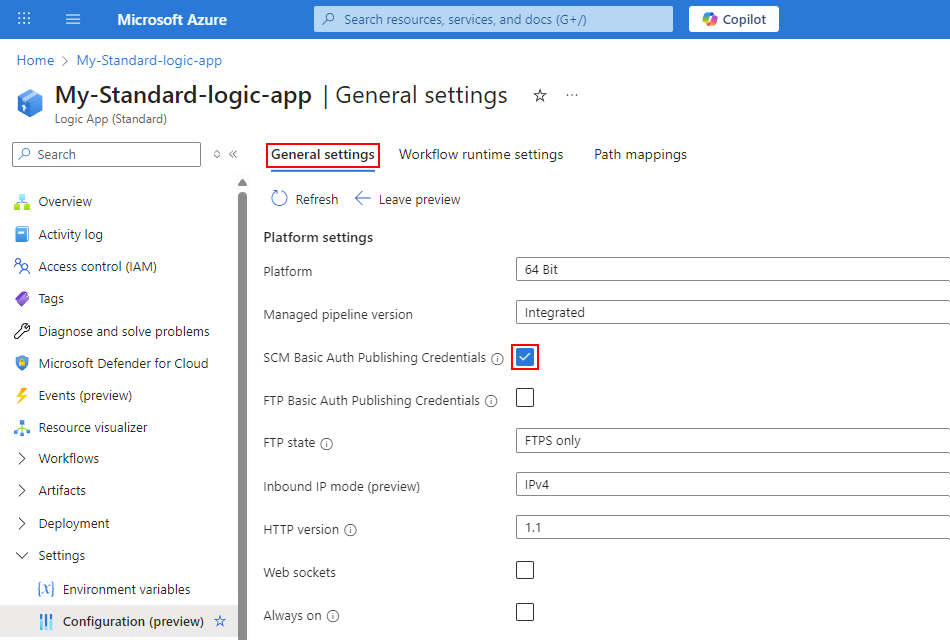Click the Refresh icon in toolbar
The height and width of the screenshot is (640, 950).
click(280, 199)
